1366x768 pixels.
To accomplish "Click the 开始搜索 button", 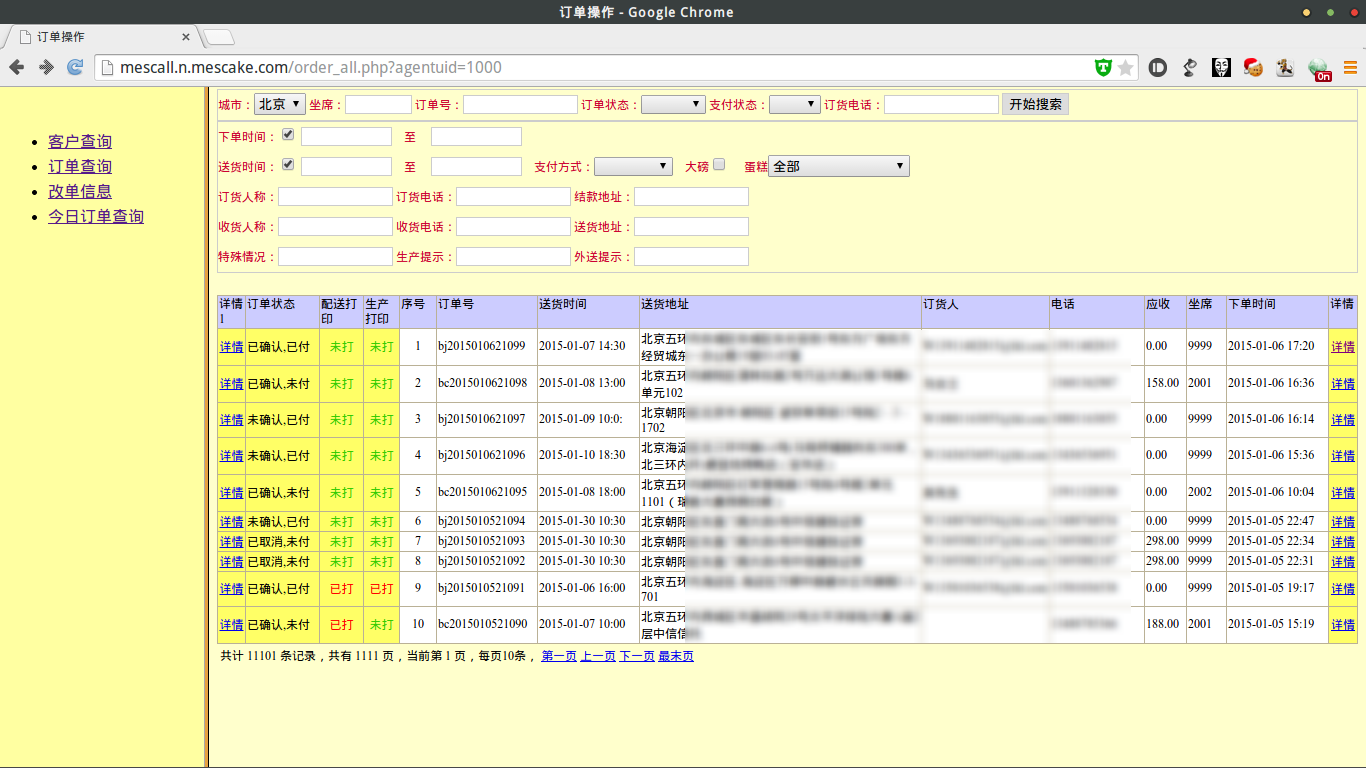I will (1035, 104).
